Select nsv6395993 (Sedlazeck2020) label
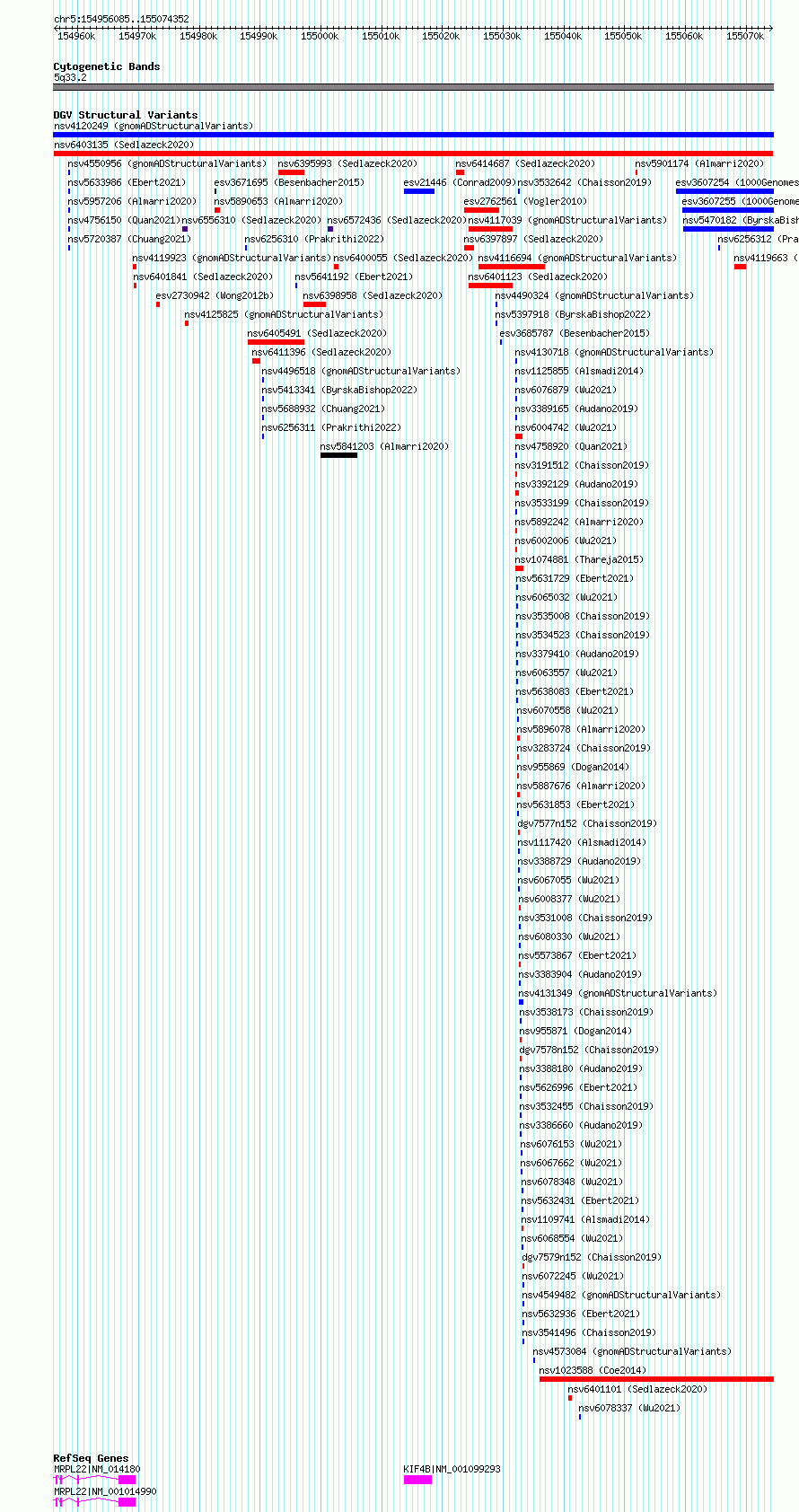The width and height of the screenshot is (799, 1512). 347,163
